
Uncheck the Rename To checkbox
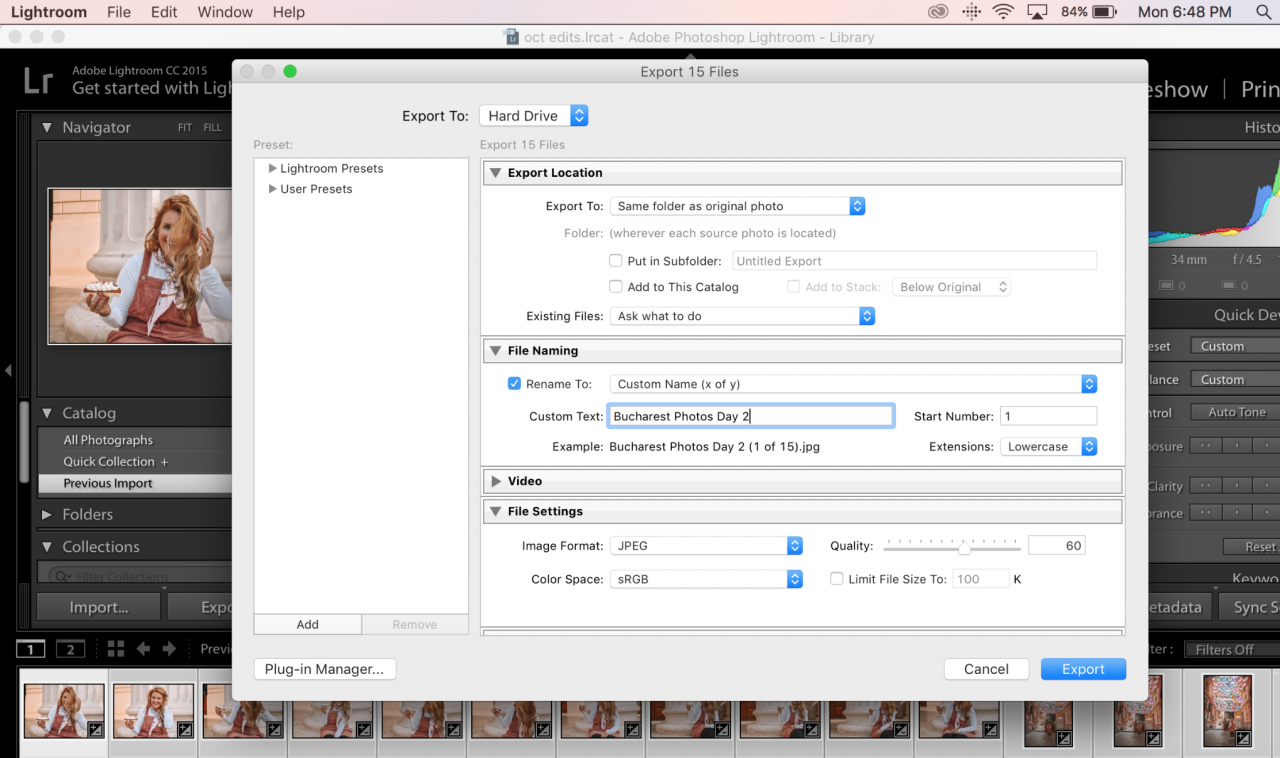click(514, 383)
